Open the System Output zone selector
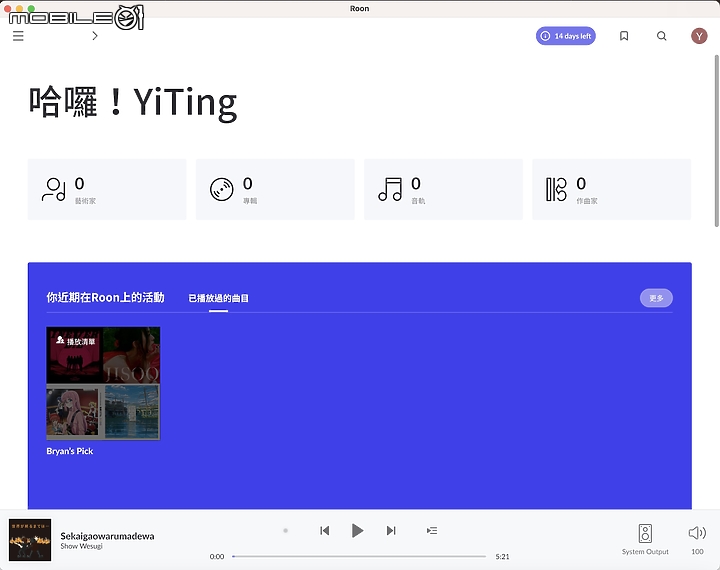The image size is (720, 570). 645,539
